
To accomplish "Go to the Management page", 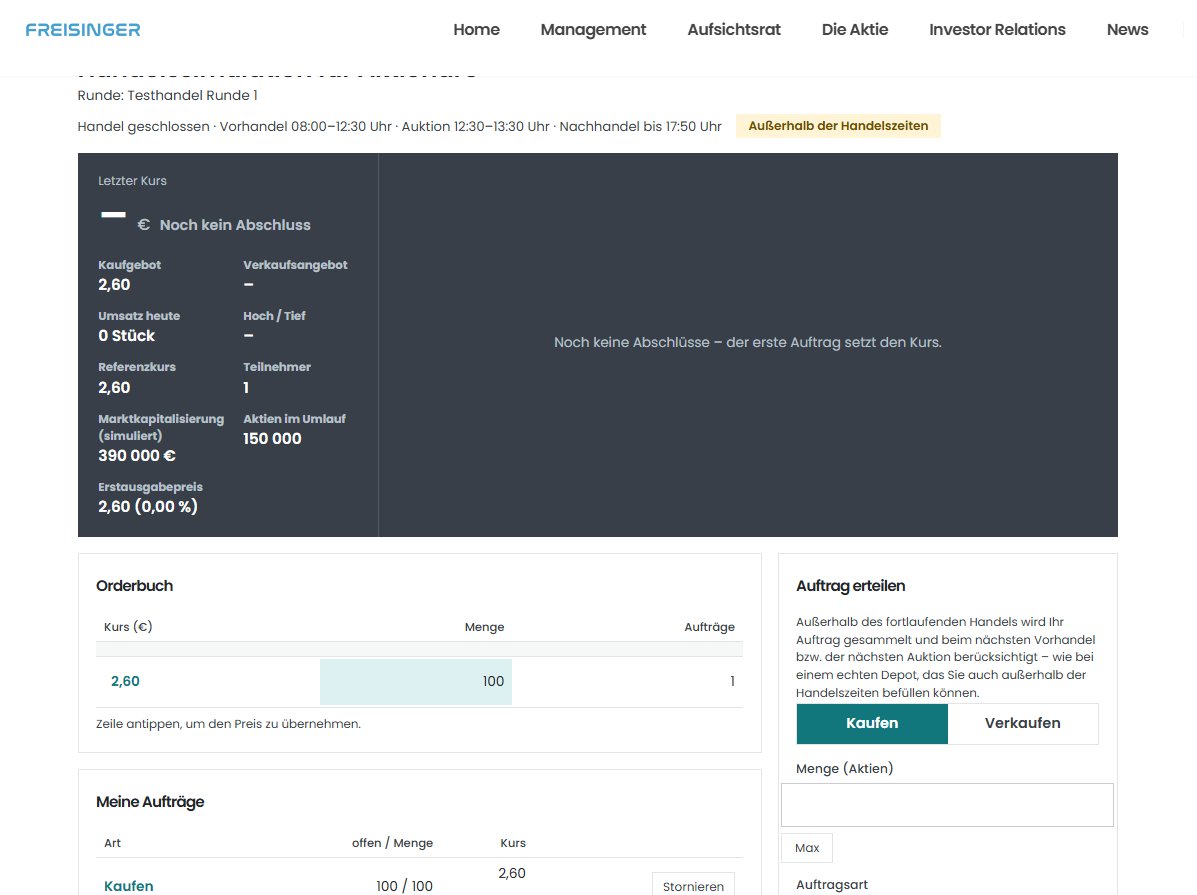I will 593,30.
